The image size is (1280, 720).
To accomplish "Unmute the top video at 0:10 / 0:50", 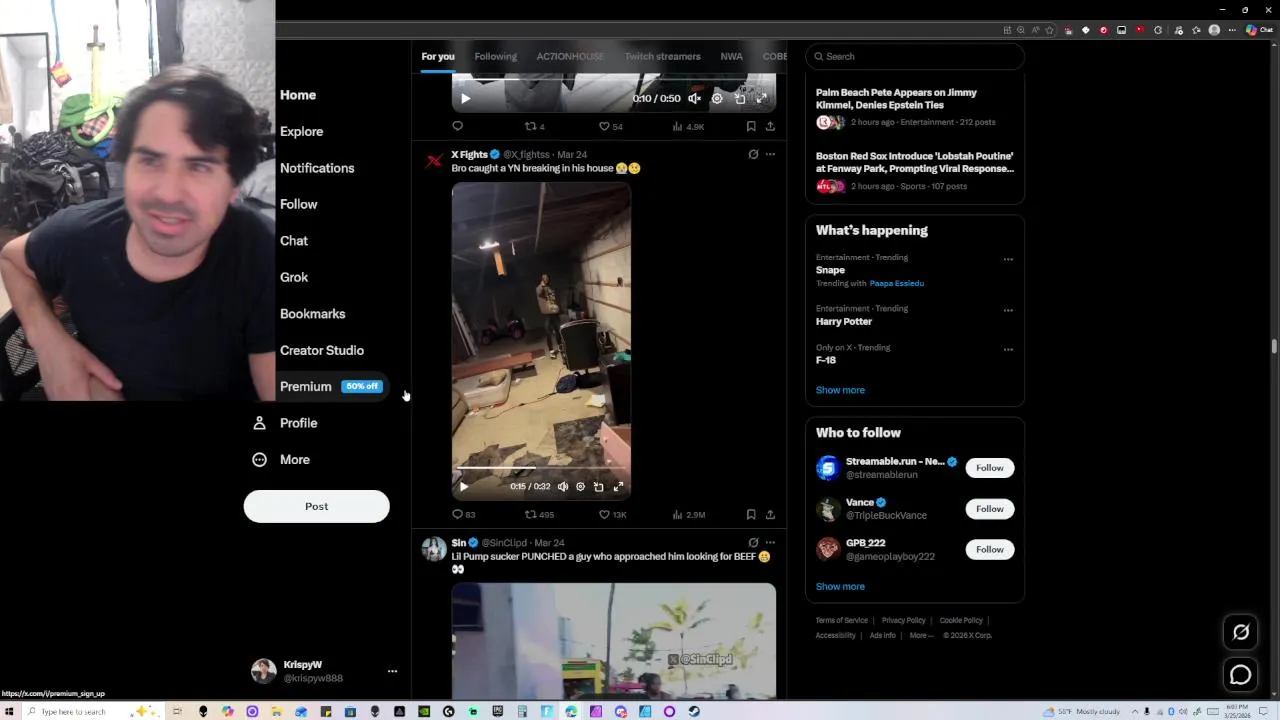I will [695, 99].
